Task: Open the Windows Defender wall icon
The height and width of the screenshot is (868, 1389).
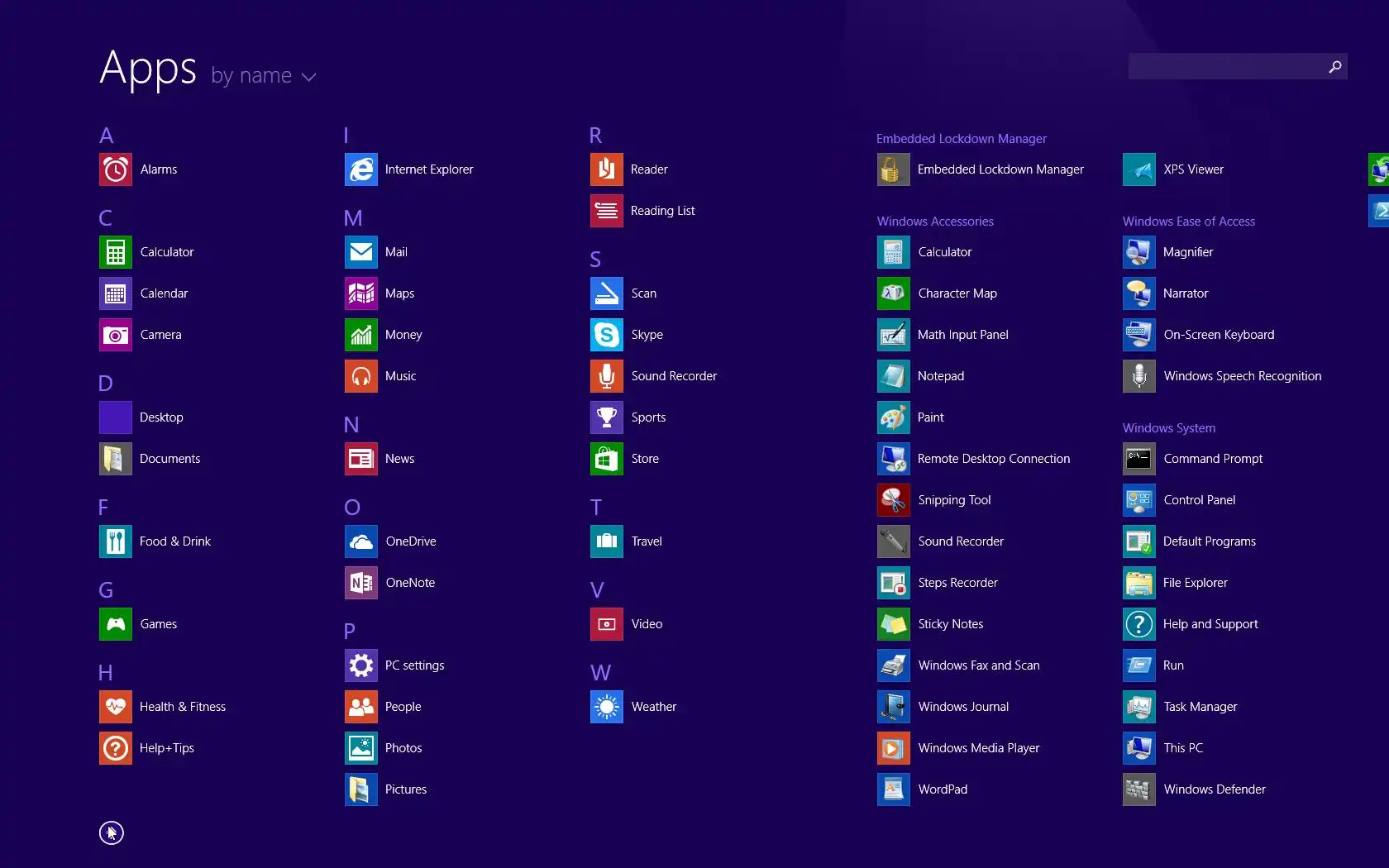Action: point(1139,789)
